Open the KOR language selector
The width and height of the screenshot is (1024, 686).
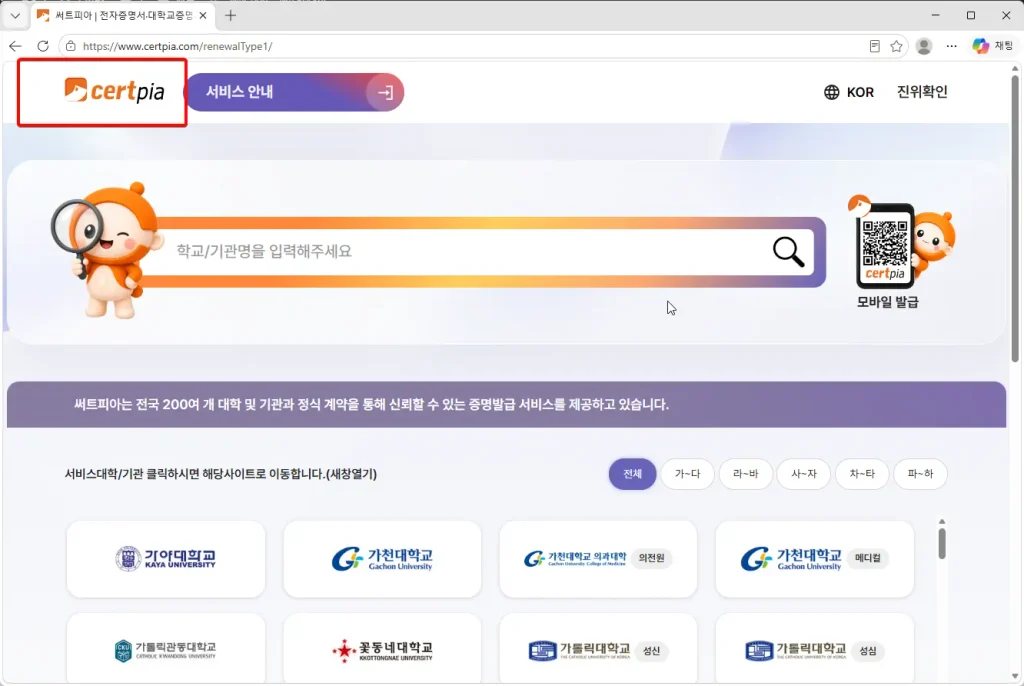(848, 92)
